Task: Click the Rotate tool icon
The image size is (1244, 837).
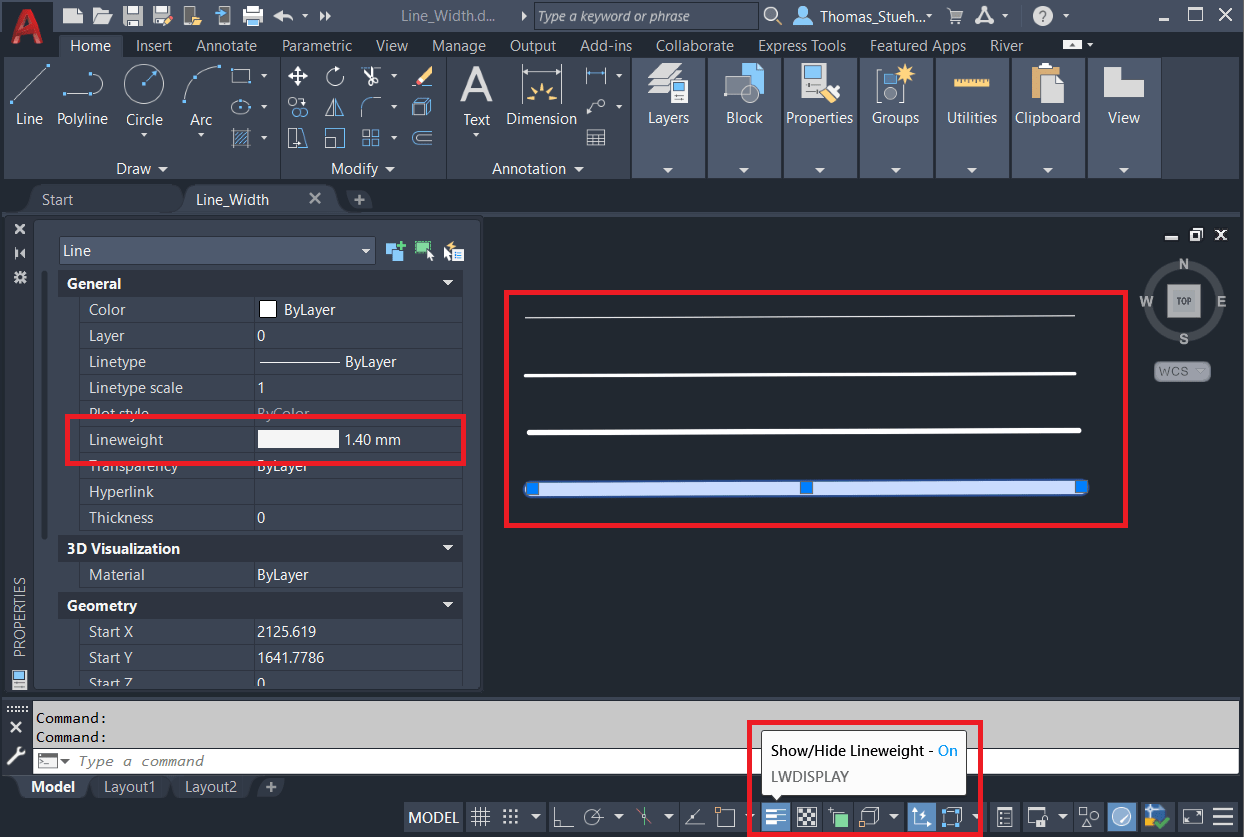Action: (335, 76)
